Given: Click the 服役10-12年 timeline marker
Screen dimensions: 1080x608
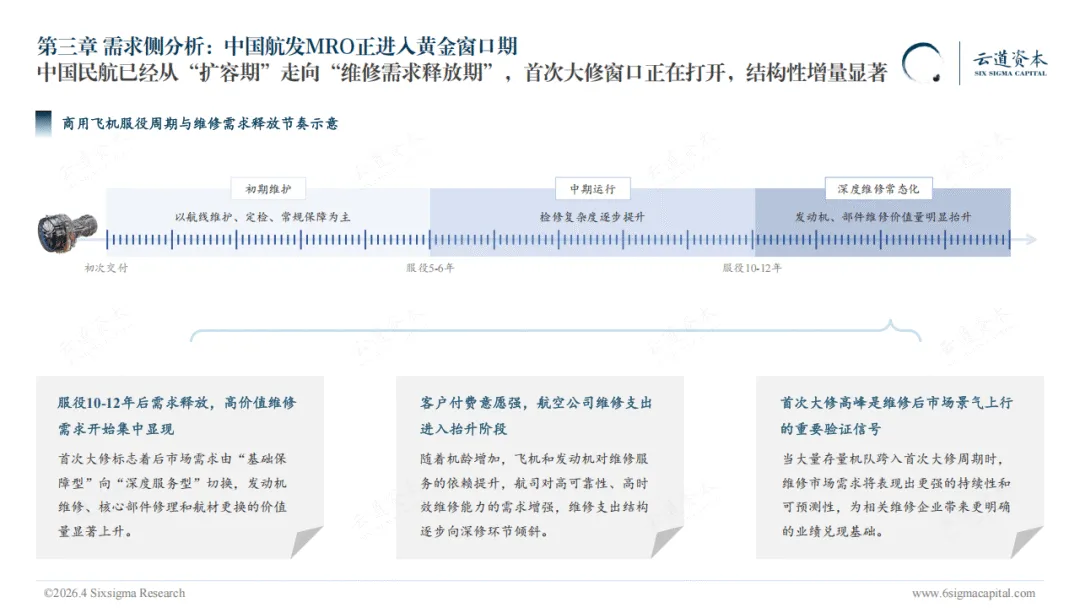Looking at the screenshot, I should point(752,268).
